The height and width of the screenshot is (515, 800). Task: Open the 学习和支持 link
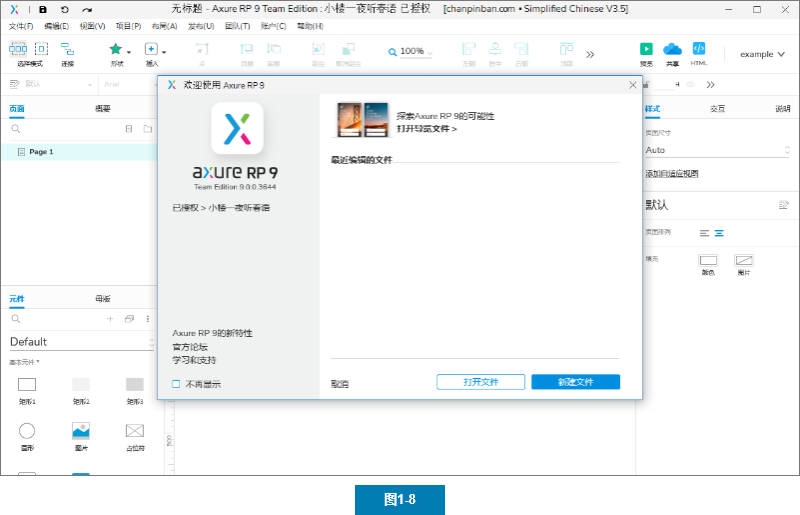click(194, 360)
